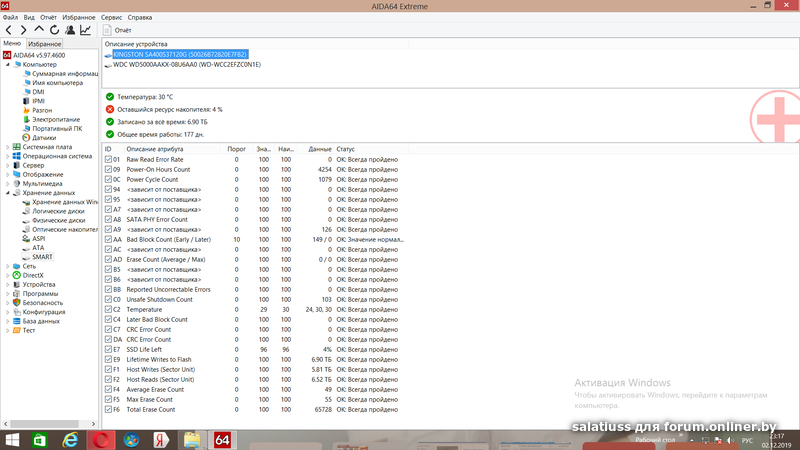Select KINGSTON SA400S37120G device
800x450 pixels.
click(x=180, y=54)
